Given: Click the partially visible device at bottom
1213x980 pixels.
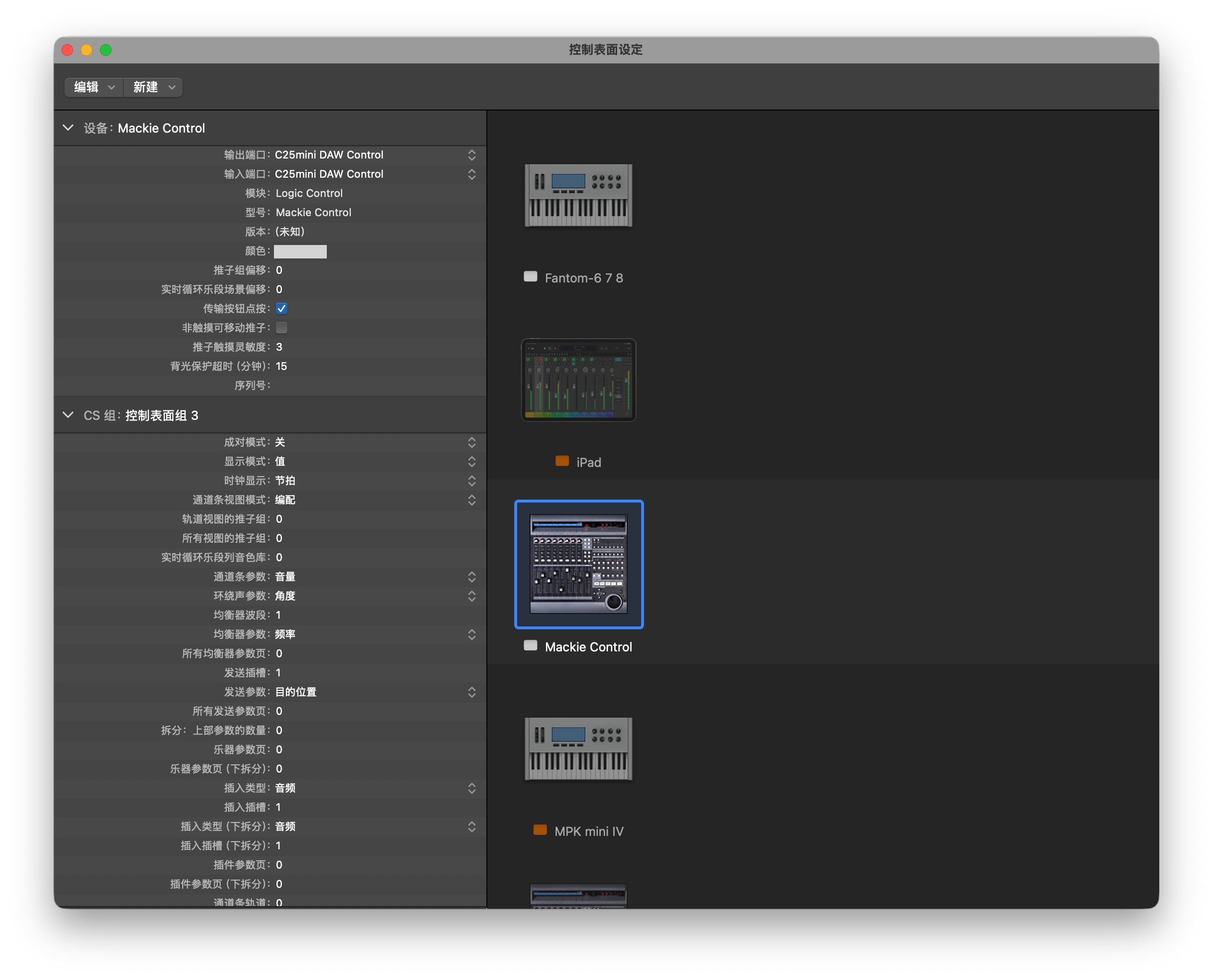Looking at the screenshot, I should 578,895.
